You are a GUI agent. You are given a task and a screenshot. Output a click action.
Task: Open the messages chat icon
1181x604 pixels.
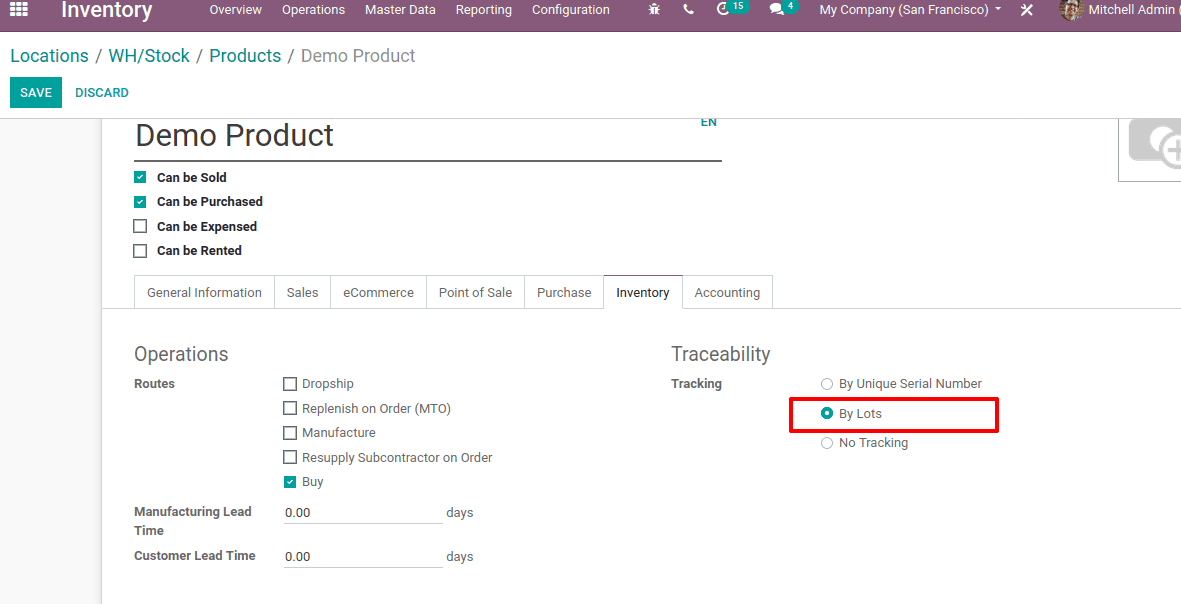coord(783,8)
